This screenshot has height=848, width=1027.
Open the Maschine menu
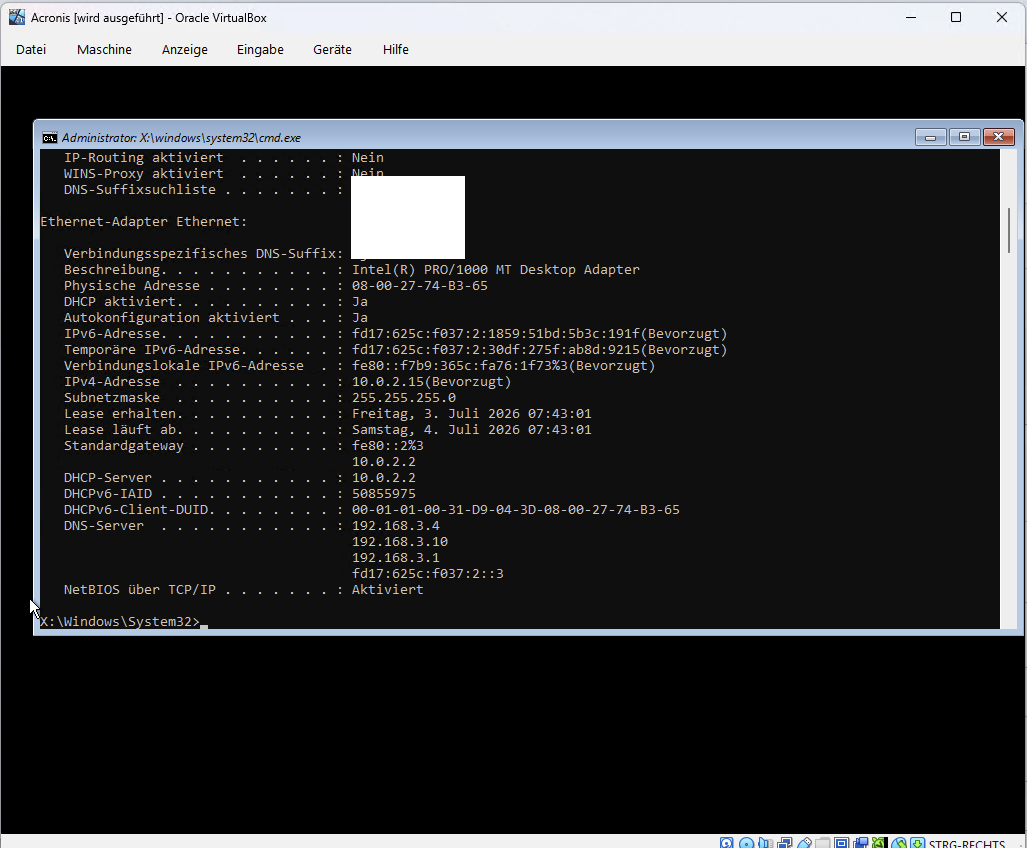coord(104,49)
